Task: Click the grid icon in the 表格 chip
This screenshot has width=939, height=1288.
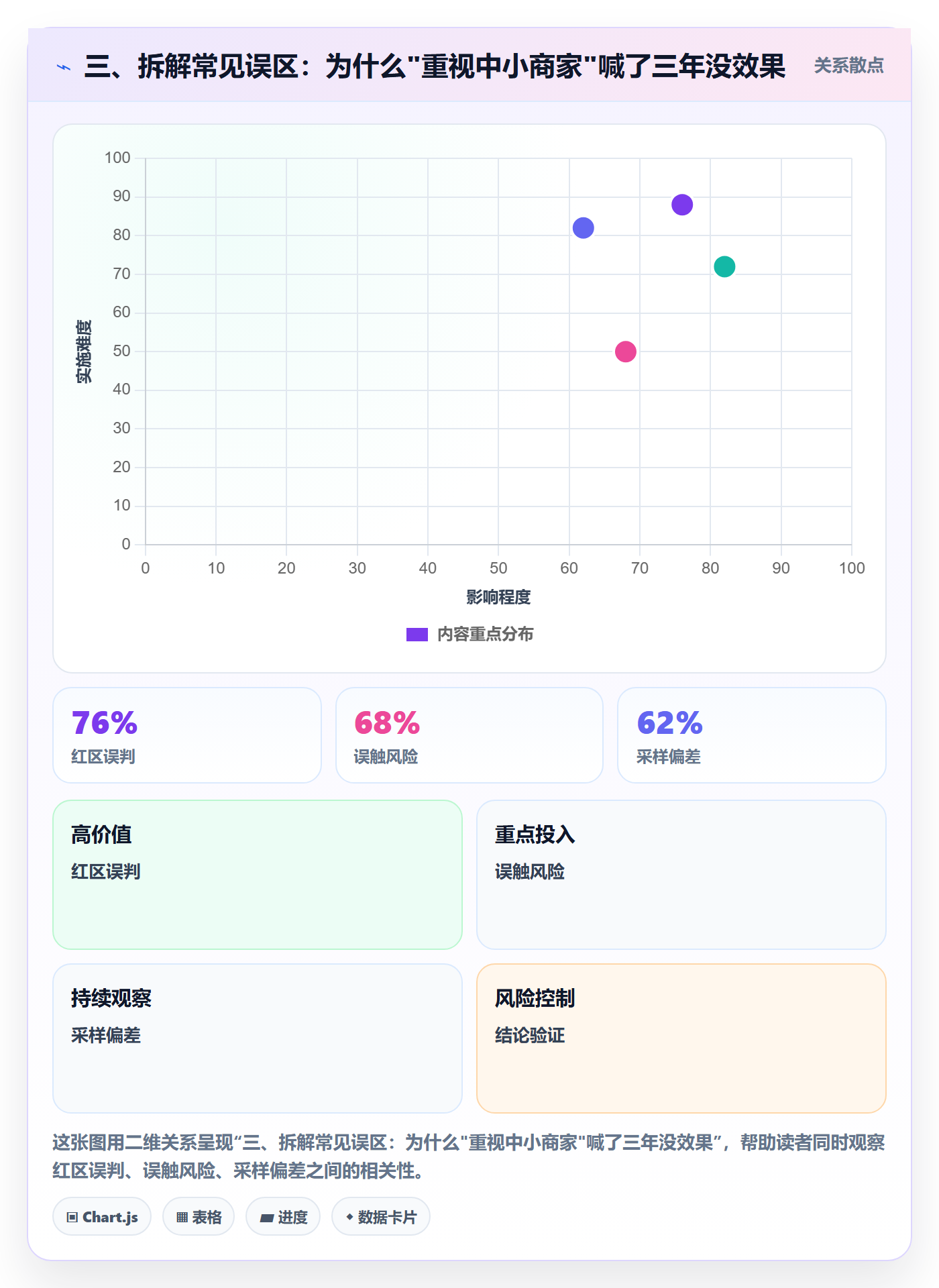Action: point(182,1217)
